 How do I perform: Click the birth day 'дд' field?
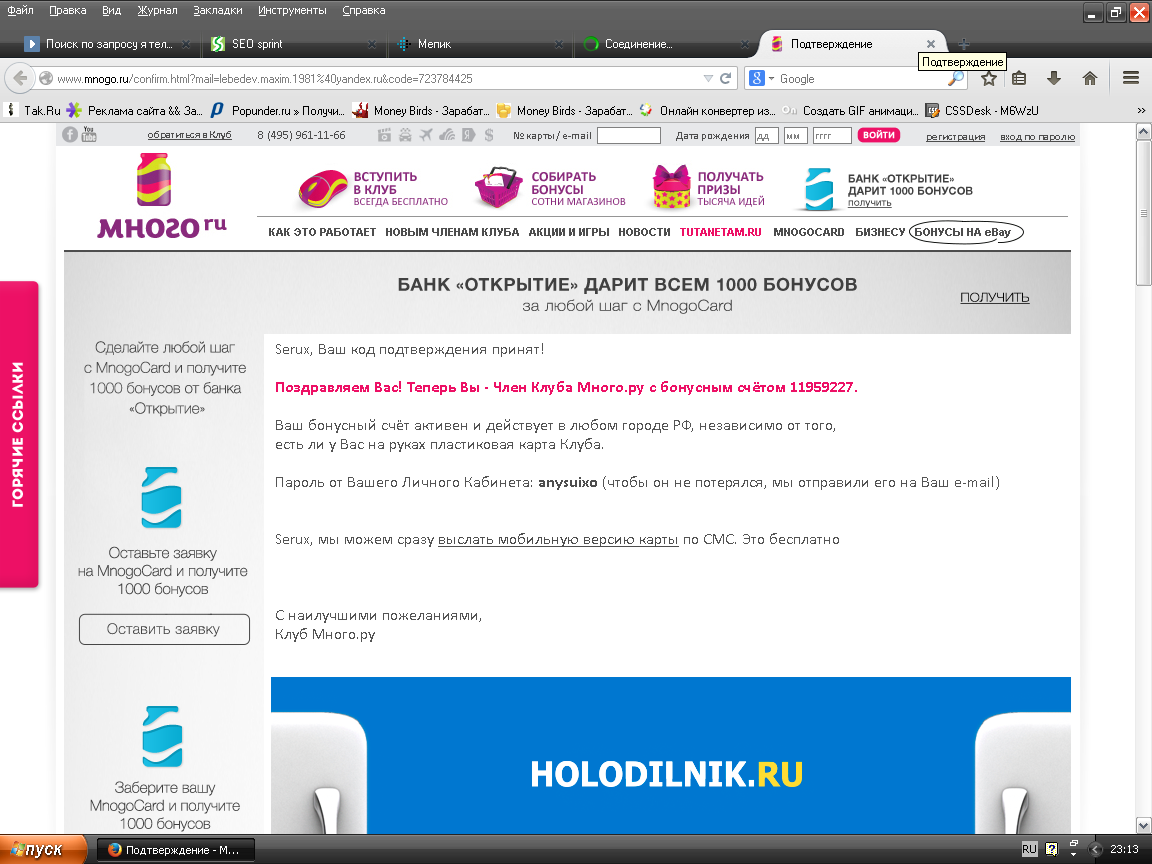pos(766,135)
